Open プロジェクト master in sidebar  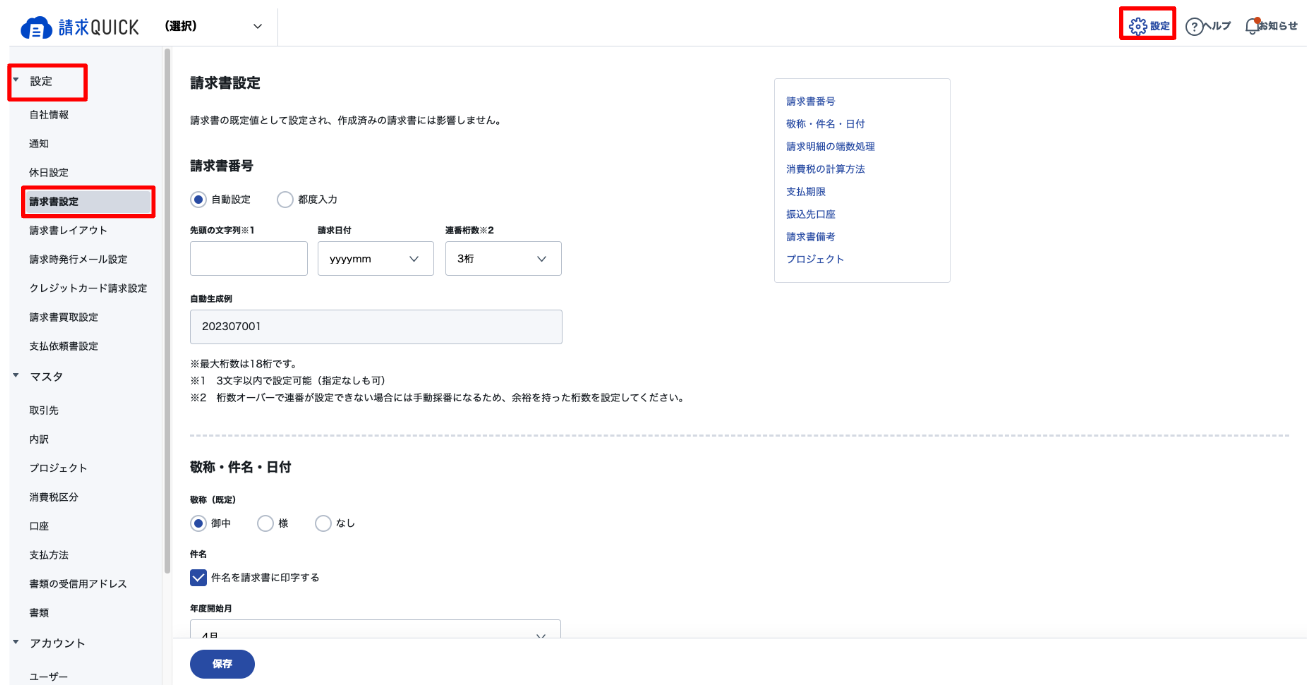(59, 468)
